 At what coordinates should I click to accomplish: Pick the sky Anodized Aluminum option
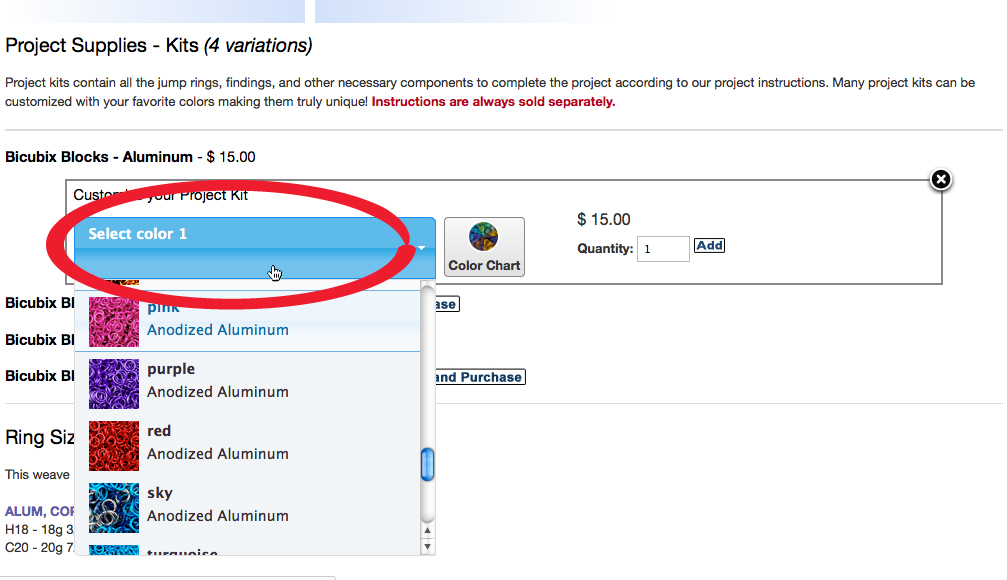250,505
